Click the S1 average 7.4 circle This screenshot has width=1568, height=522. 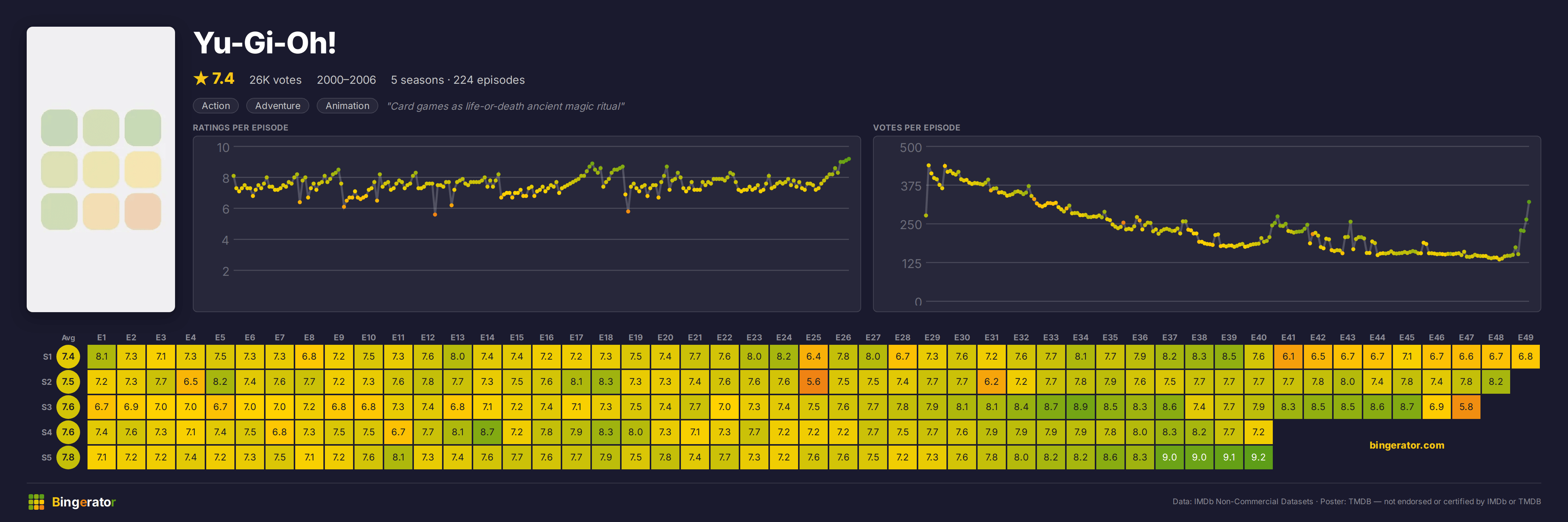(x=68, y=357)
